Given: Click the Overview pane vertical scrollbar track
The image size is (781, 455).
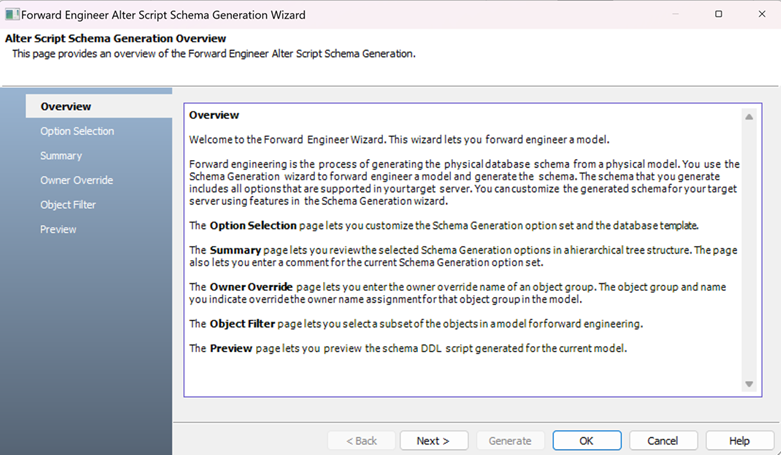Looking at the screenshot, I should [749, 250].
